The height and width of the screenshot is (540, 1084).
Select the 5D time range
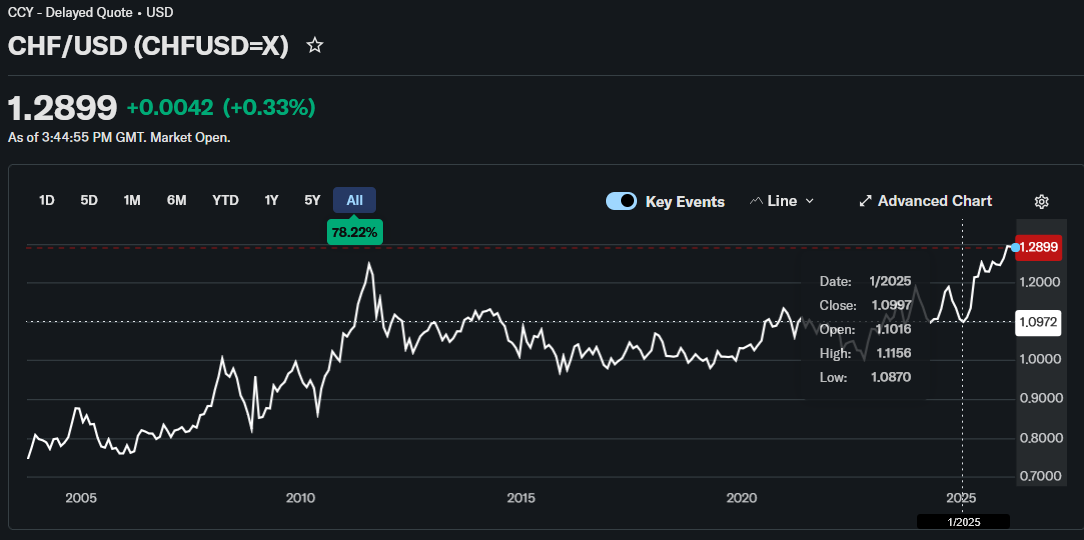[x=89, y=200]
